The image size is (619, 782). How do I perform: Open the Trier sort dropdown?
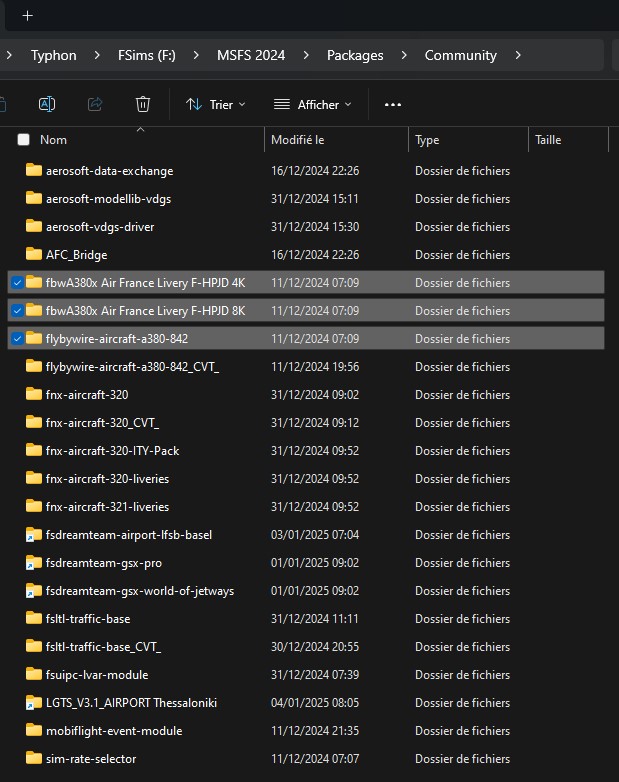point(215,105)
